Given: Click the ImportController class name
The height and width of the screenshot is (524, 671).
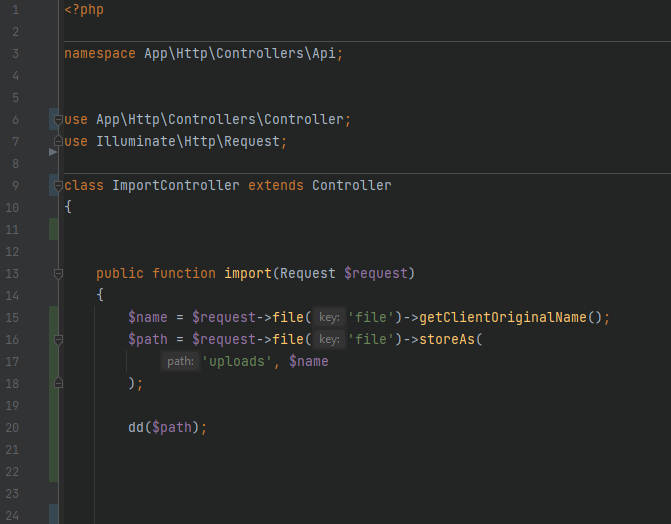Looking at the screenshot, I should [176, 186].
